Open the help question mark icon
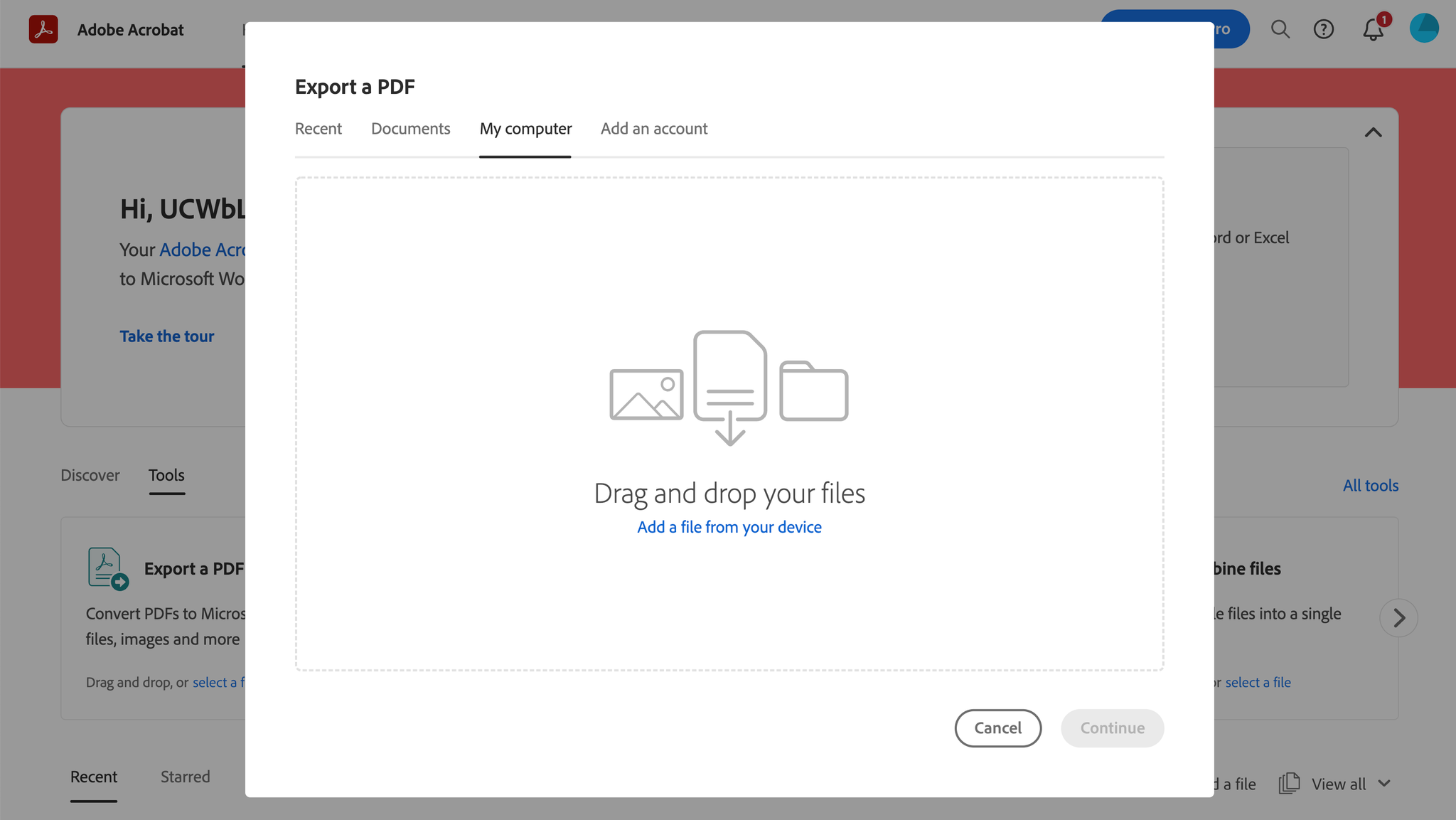 pos(1324,29)
